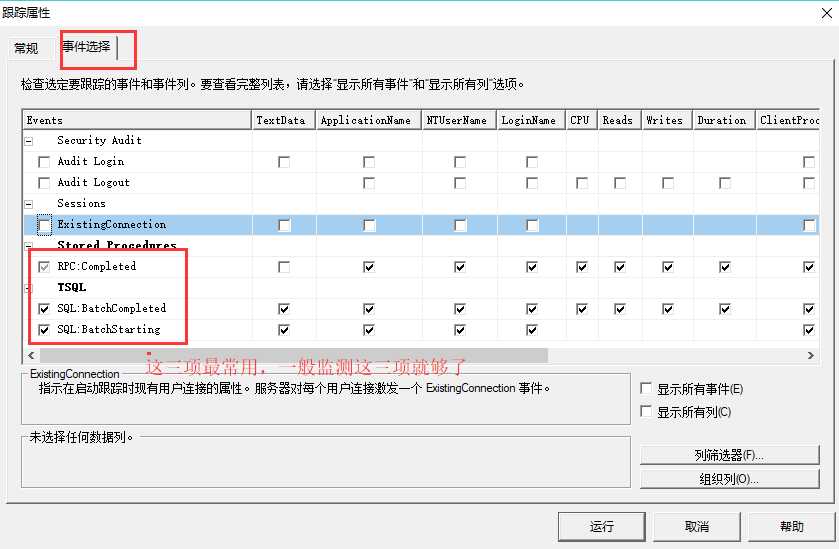Enable 显示所有列 checkbox
The image size is (839, 549).
pos(646,411)
